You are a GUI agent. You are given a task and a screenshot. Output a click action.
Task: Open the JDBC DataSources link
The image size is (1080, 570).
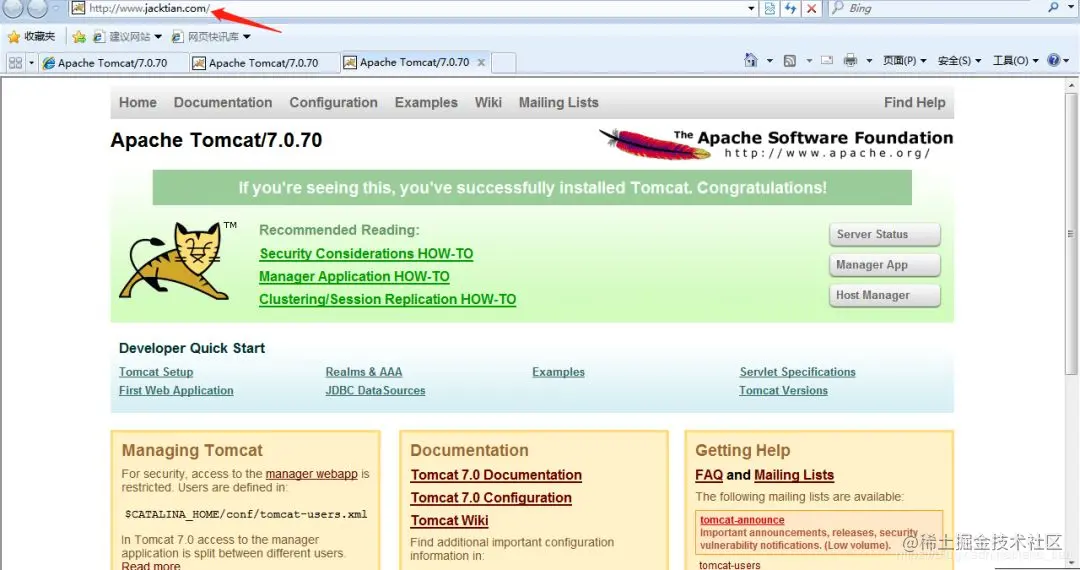pyautogui.click(x=375, y=390)
